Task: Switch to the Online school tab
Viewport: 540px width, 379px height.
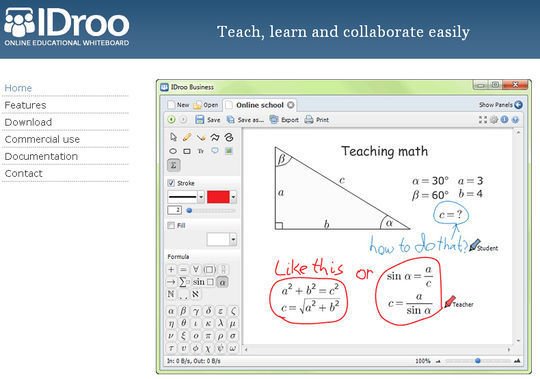Action: [260, 105]
